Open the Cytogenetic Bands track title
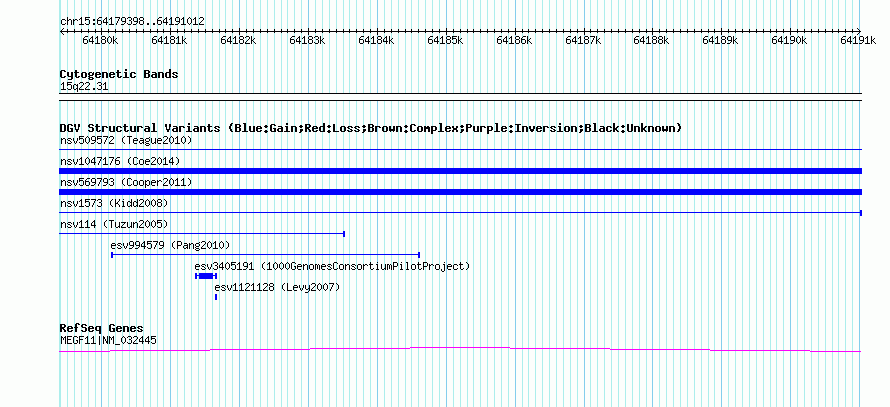 [x=119, y=74]
